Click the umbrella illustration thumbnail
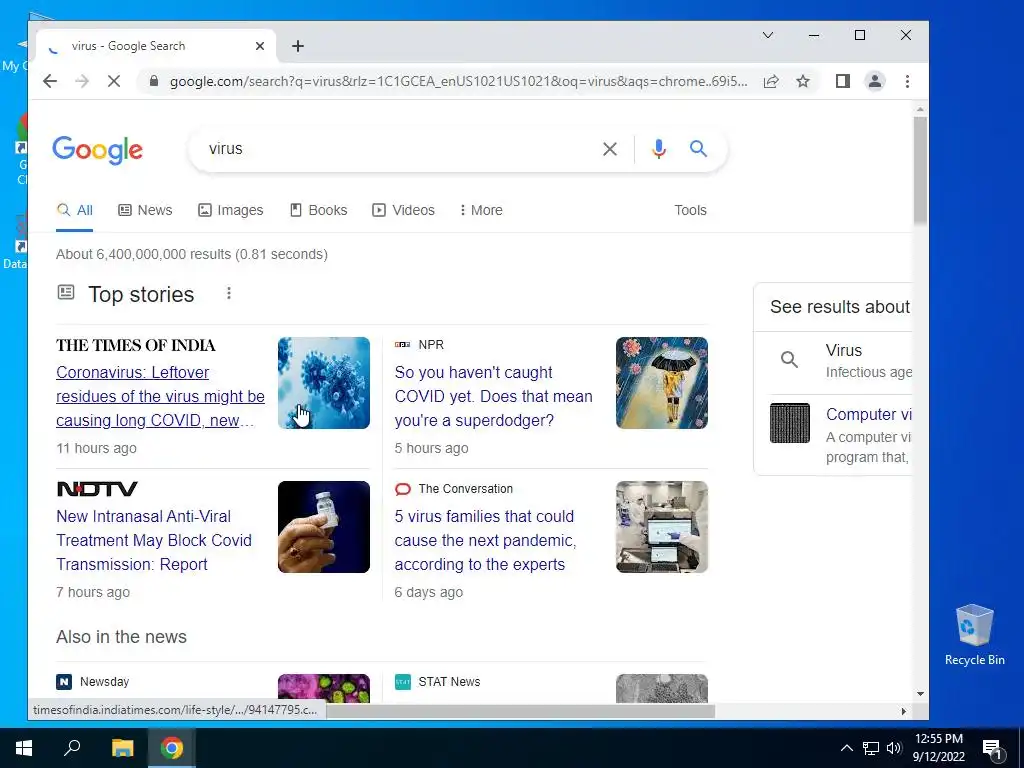This screenshot has width=1024, height=768. pos(662,383)
